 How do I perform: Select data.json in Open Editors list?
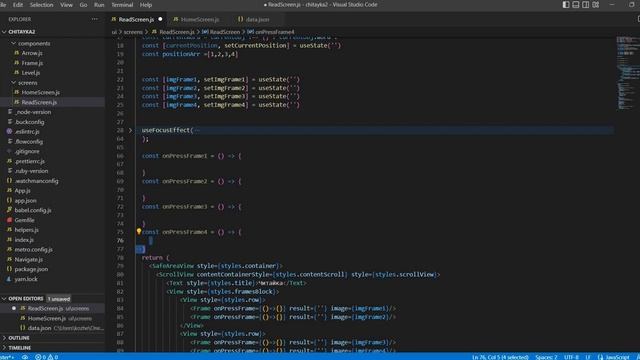pos(53,328)
